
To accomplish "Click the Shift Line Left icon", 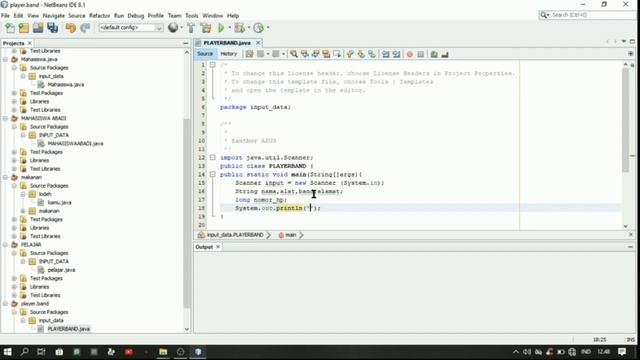I will (385, 54).
